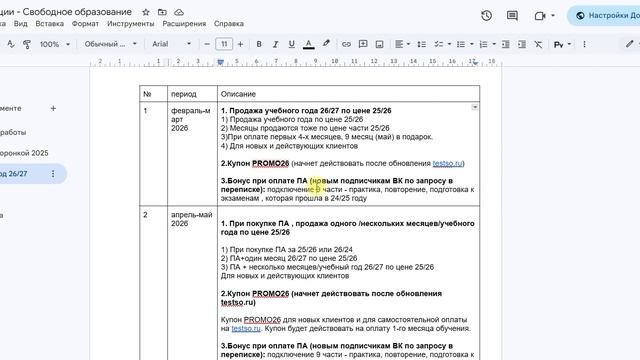This screenshot has width=640, height=360.
Task: Click the right indent marker on ruler
Action: tap(475, 63)
